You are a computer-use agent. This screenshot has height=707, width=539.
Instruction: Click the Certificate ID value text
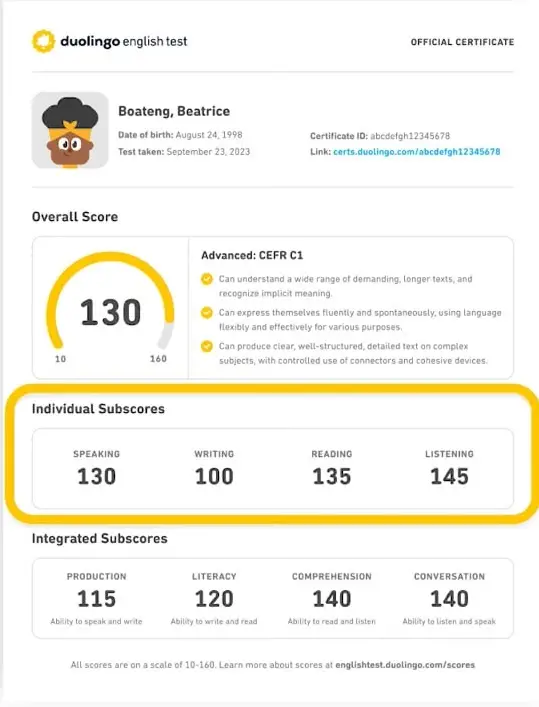(410, 136)
